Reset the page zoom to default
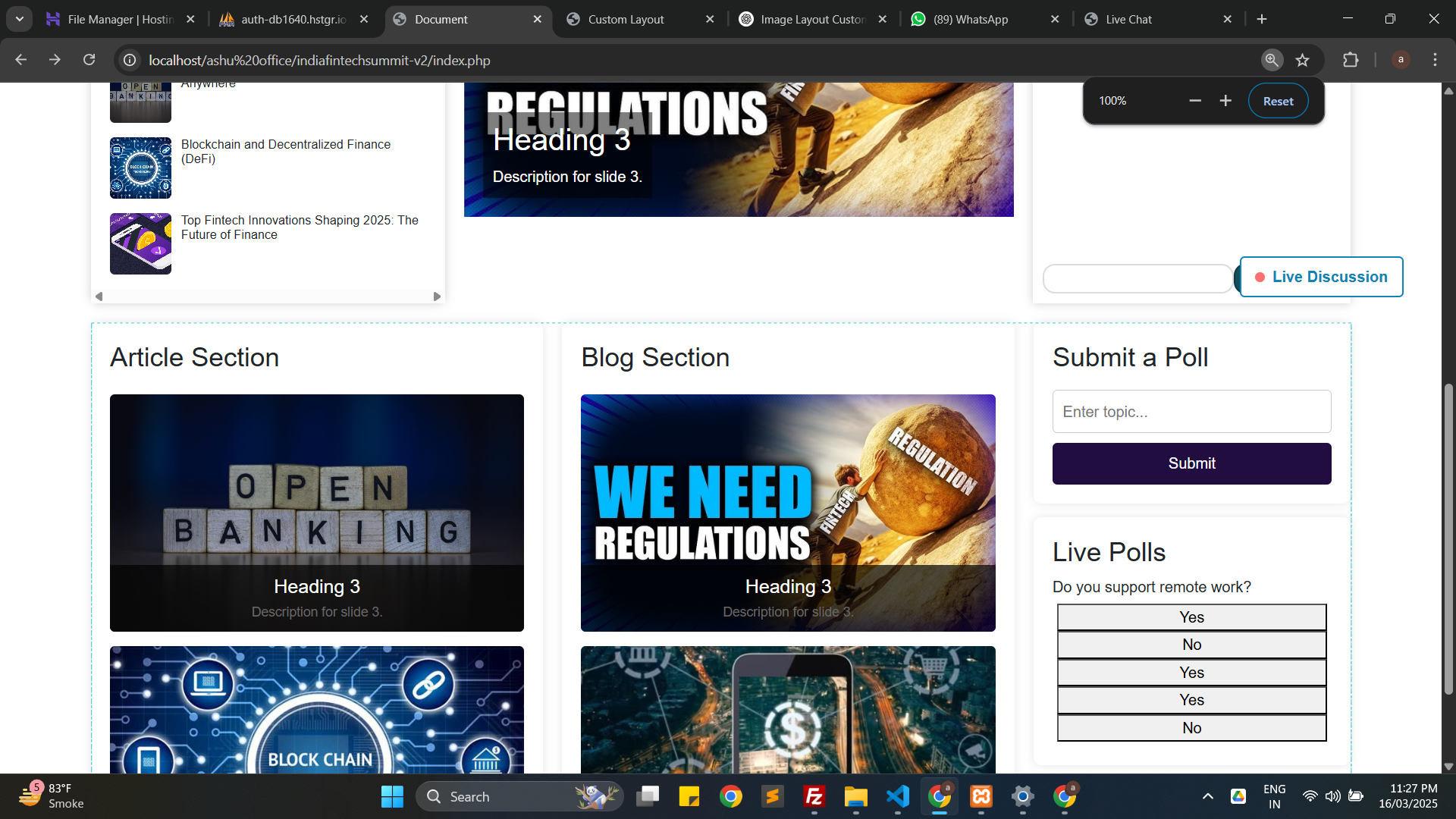The image size is (1456, 819). tap(1278, 101)
